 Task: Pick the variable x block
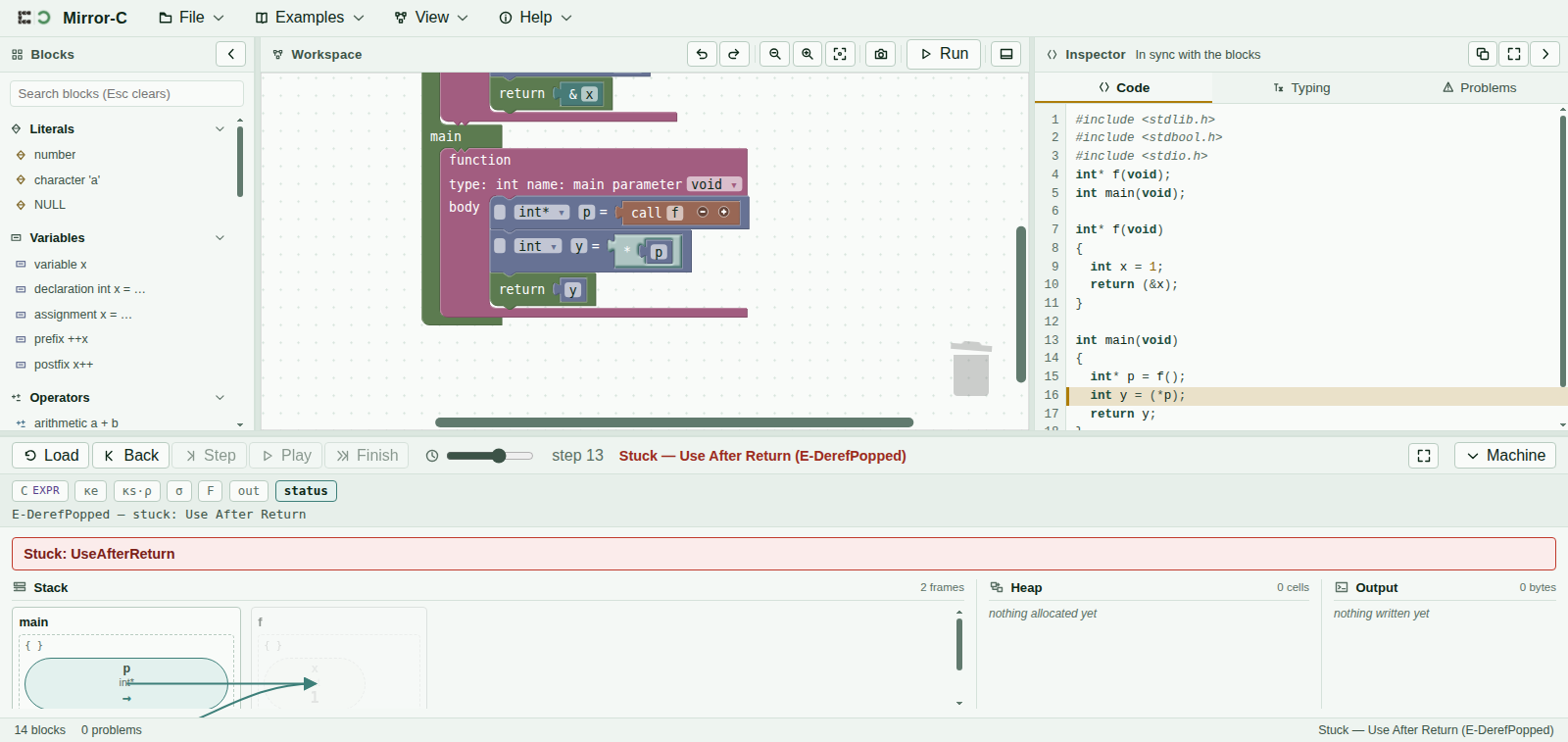pyautogui.click(x=61, y=265)
